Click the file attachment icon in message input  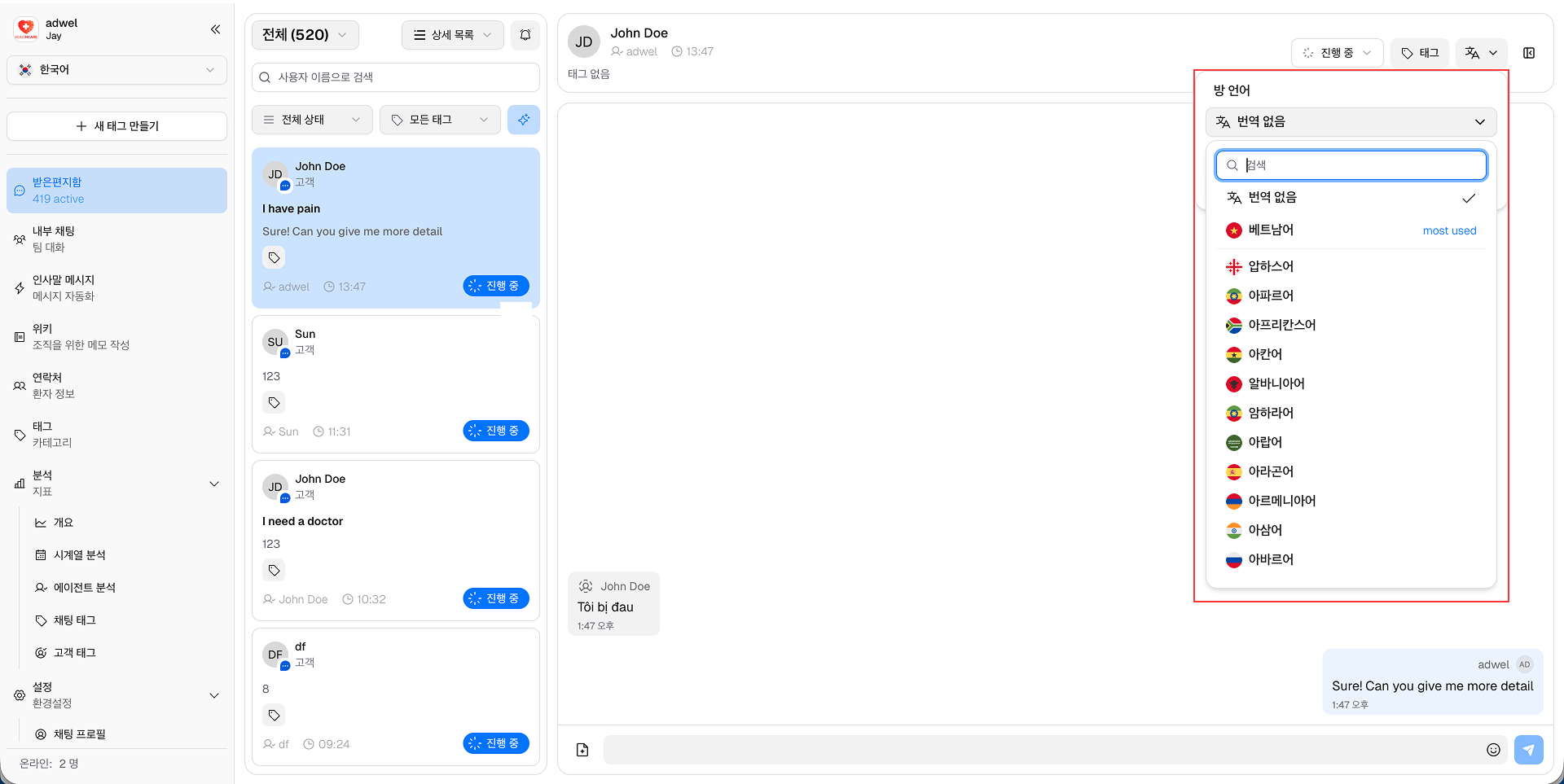point(582,749)
